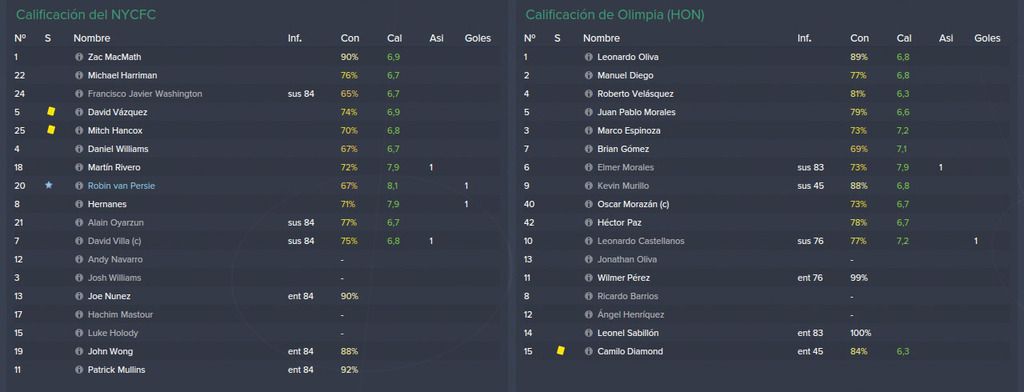Open info icon next to Camilo Diamond
This screenshot has height=392, width=1024.
588,351
